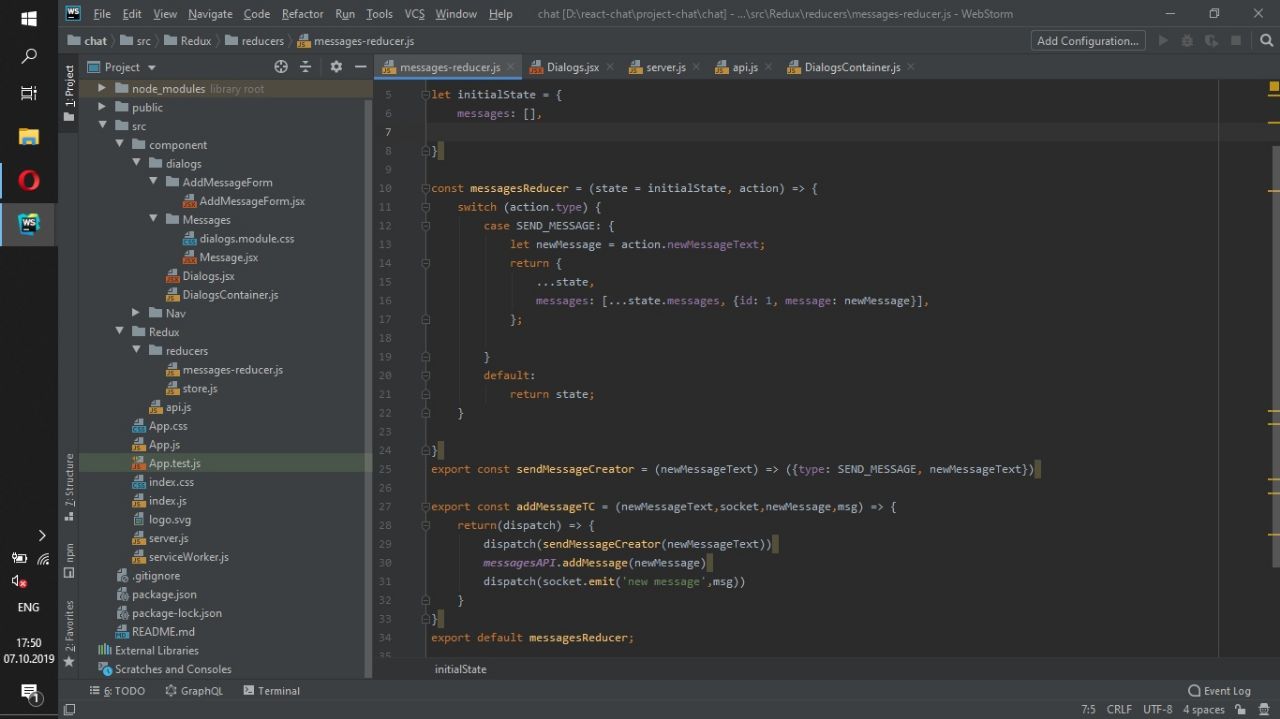The image size is (1280, 719).
Task: Open the Refactor menu
Action: coord(302,14)
